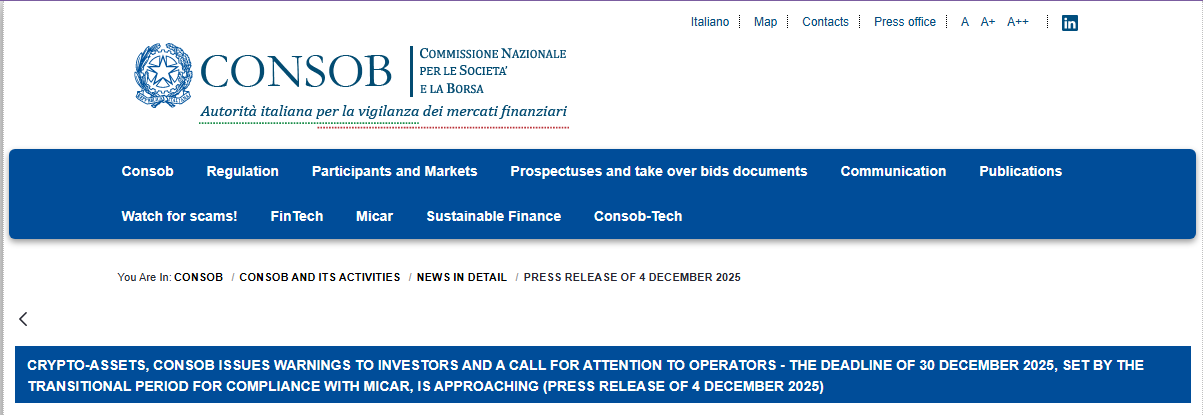Expand Participants and Markets menu
This screenshot has height=415, width=1203.
[394, 171]
